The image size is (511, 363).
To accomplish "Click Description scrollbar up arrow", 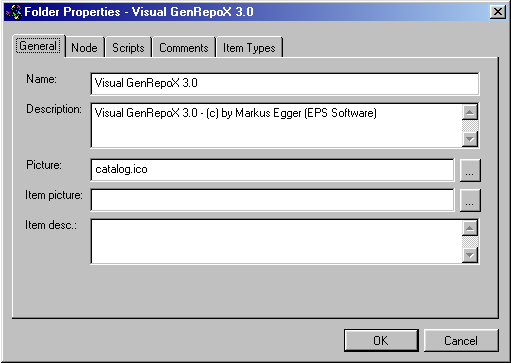I will point(470,112).
